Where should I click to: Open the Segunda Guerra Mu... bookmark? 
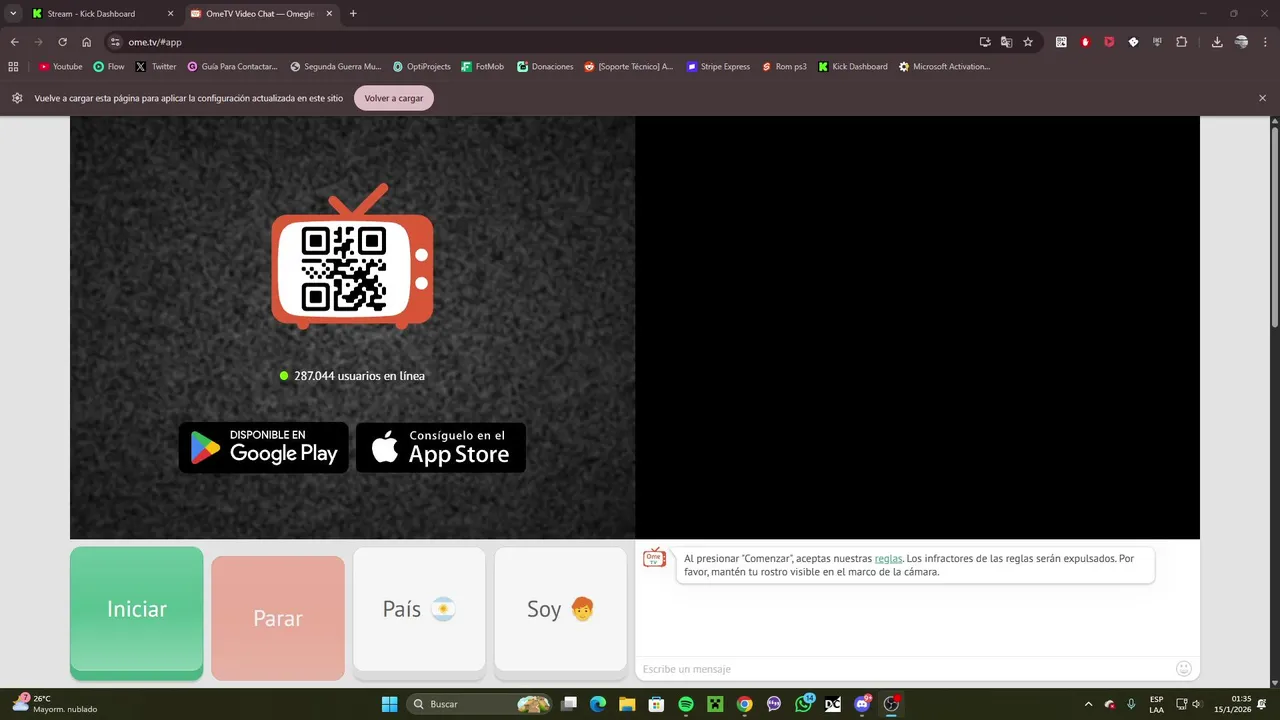point(336,67)
